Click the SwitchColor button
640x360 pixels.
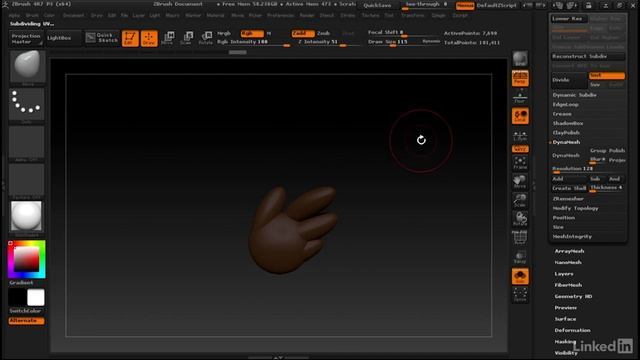pyautogui.click(x=26, y=311)
